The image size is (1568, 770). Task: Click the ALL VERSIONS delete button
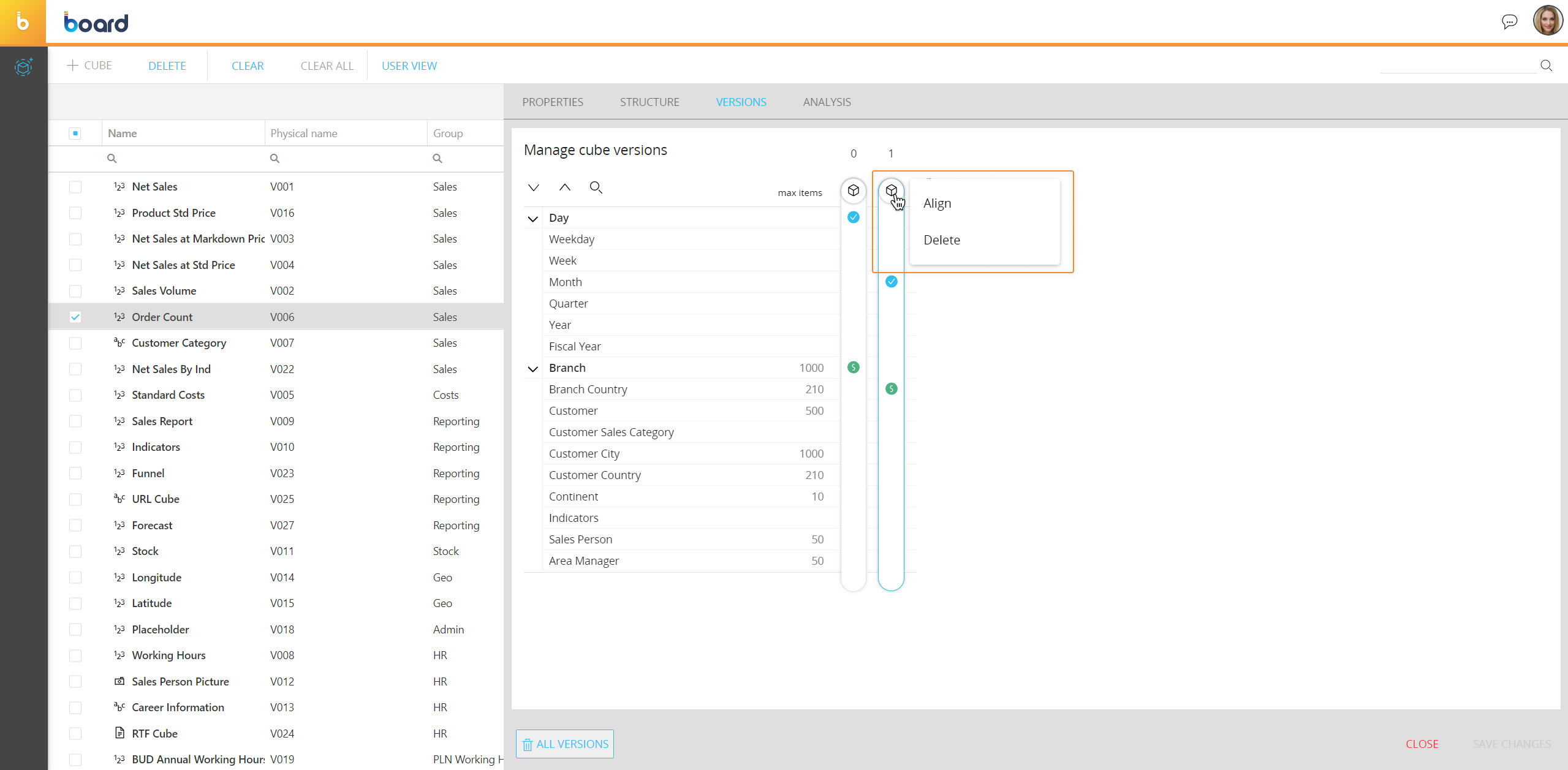(x=564, y=744)
